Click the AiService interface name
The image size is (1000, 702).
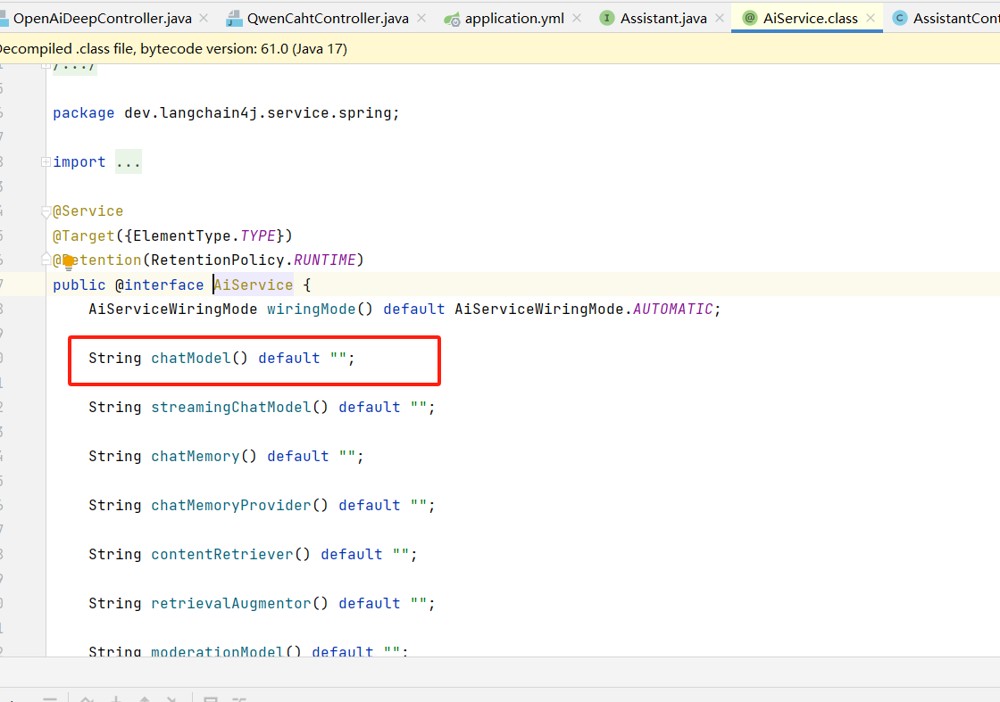coord(253,285)
